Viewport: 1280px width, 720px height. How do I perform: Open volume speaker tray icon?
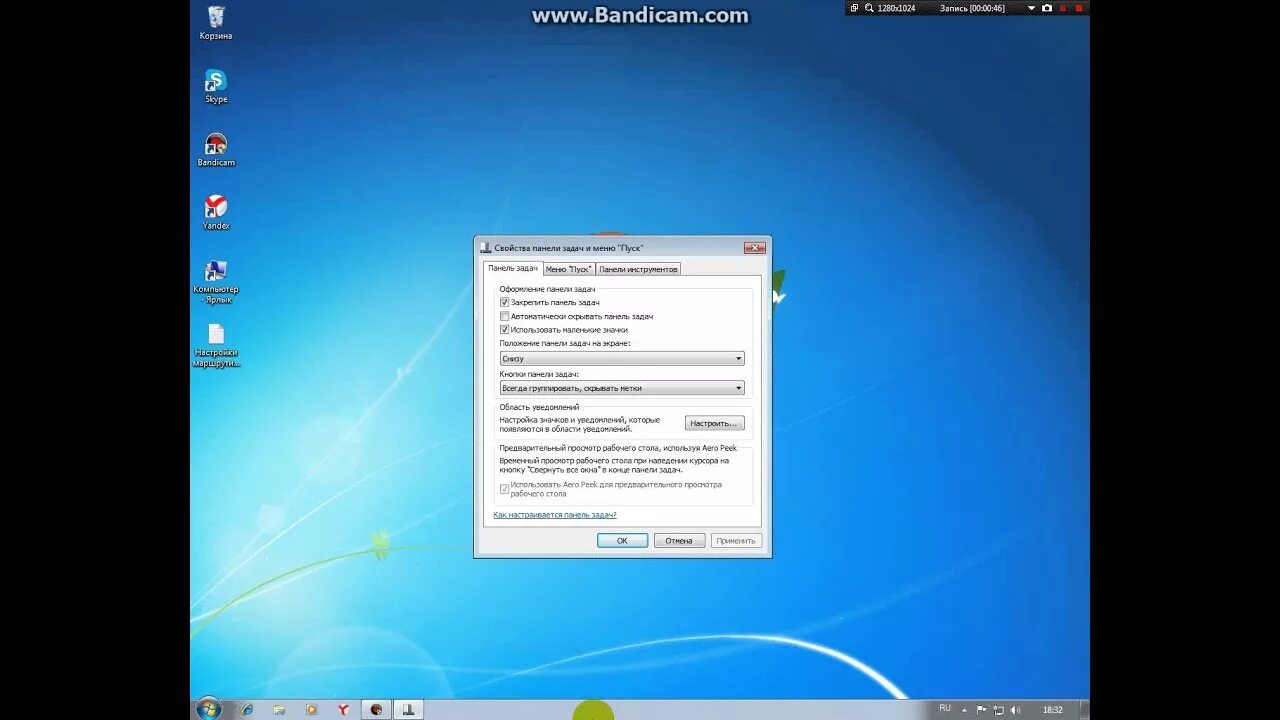click(x=1015, y=710)
